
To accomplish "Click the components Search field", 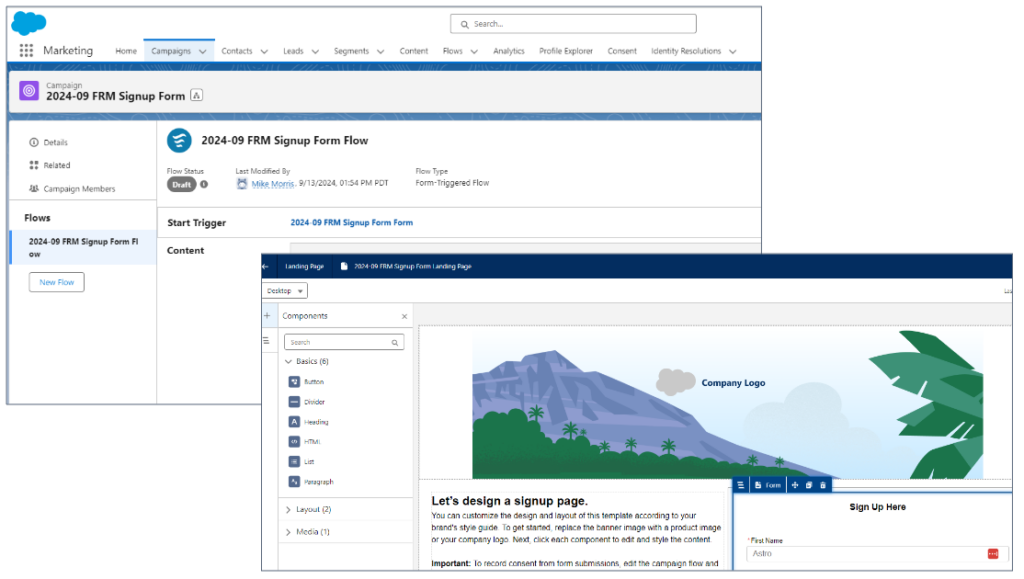I will (x=344, y=342).
